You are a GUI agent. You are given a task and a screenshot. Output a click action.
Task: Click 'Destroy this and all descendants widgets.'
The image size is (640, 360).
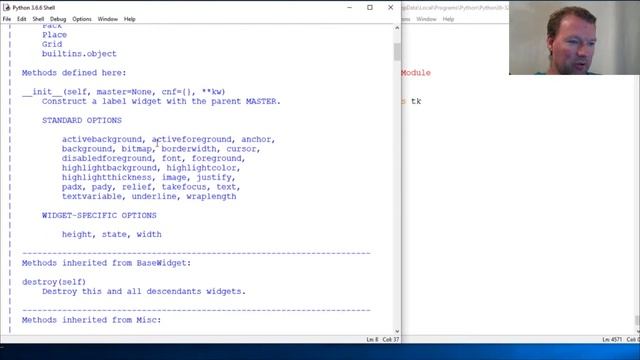pyautogui.click(x=144, y=291)
